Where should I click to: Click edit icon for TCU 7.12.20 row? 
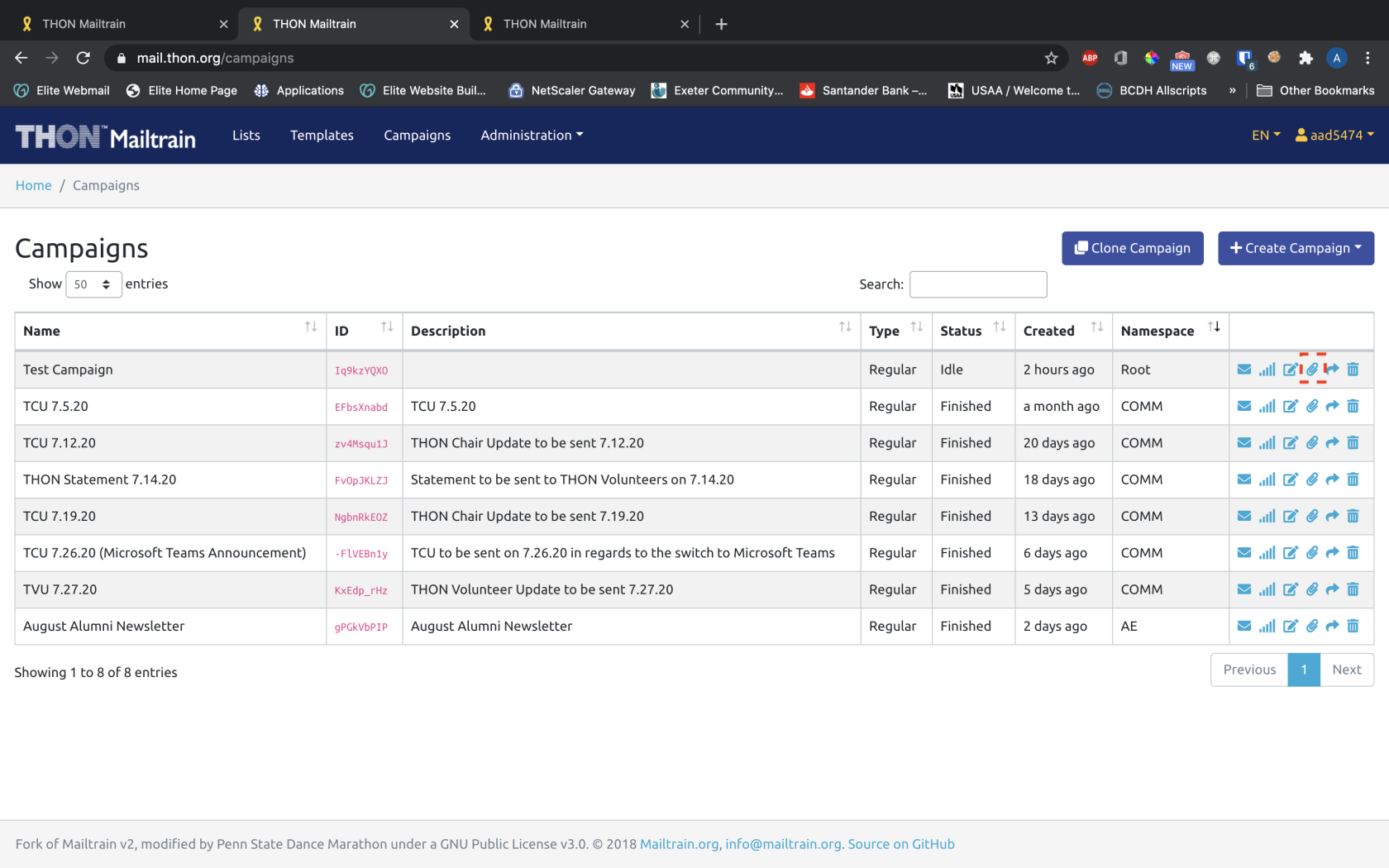(1290, 443)
